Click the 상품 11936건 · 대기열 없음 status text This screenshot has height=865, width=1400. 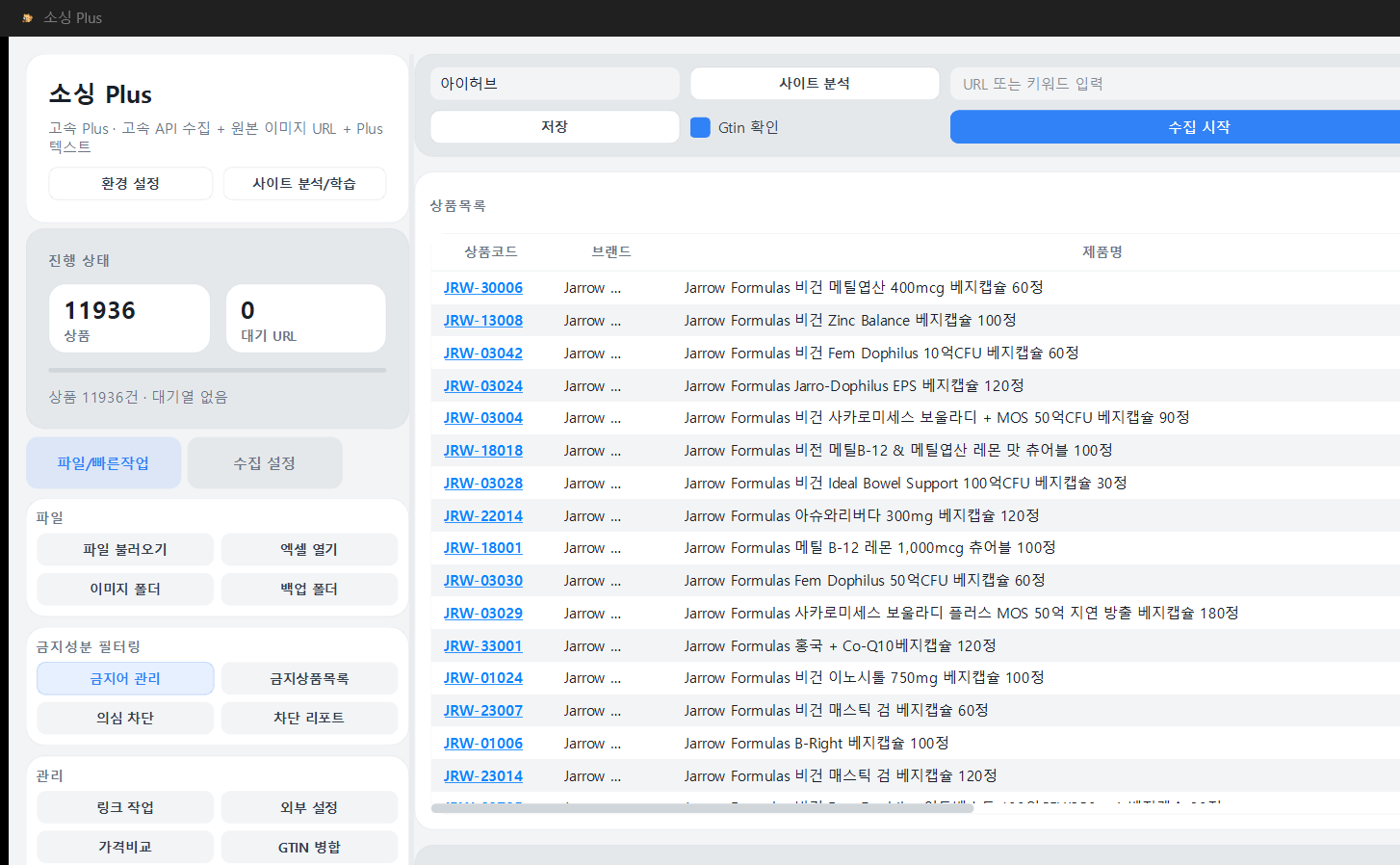point(139,397)
